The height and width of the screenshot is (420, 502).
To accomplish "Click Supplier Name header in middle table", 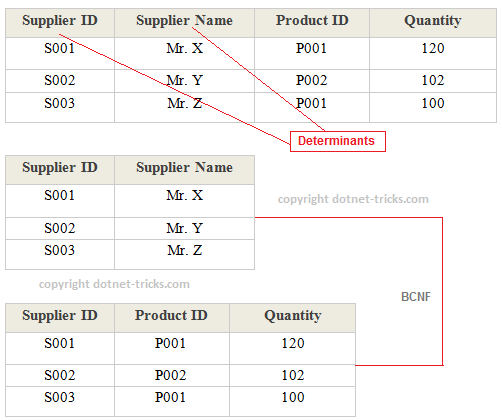I will pos(184,170).
